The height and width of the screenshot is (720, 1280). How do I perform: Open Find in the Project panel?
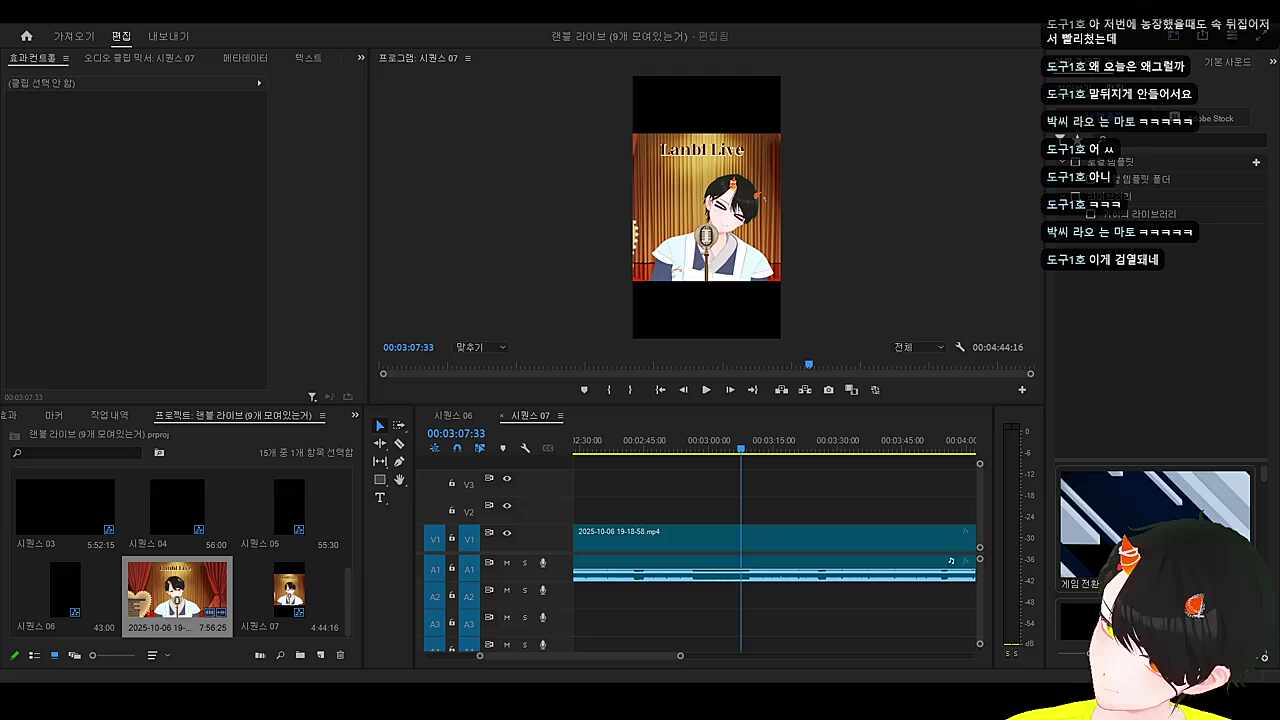point(280,656)
